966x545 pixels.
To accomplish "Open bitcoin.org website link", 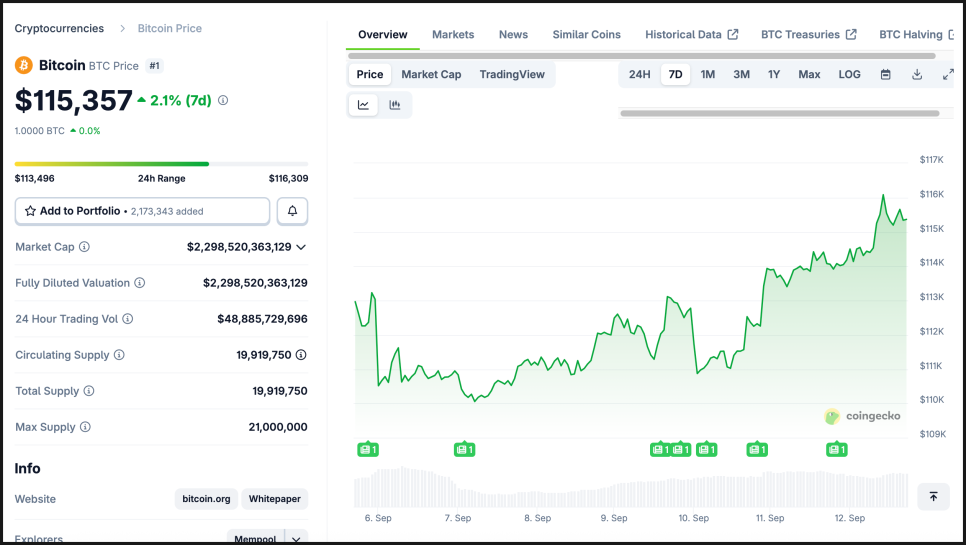I will click(x=206, y=499).
